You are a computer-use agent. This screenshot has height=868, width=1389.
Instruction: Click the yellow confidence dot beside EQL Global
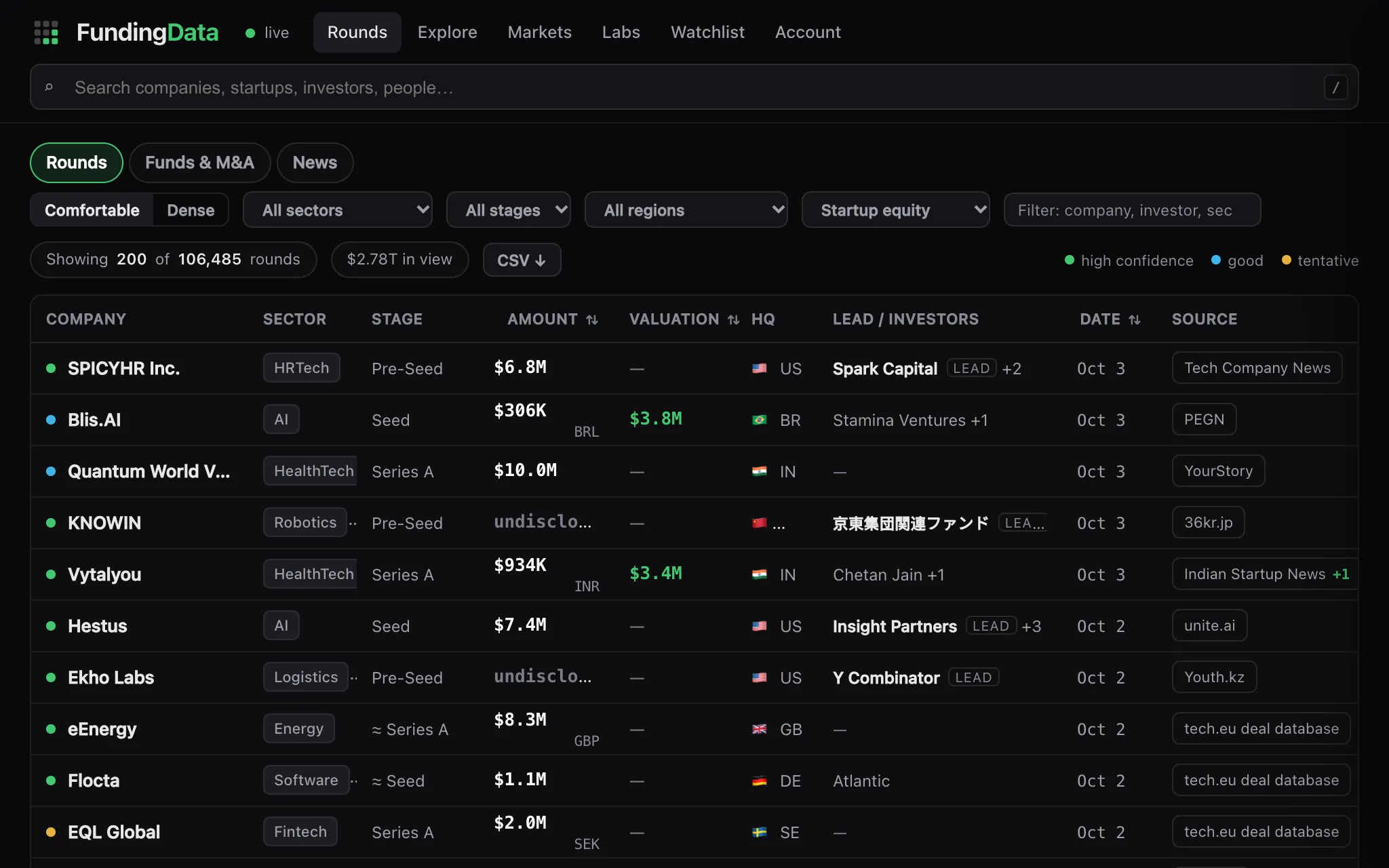(51, 832)
